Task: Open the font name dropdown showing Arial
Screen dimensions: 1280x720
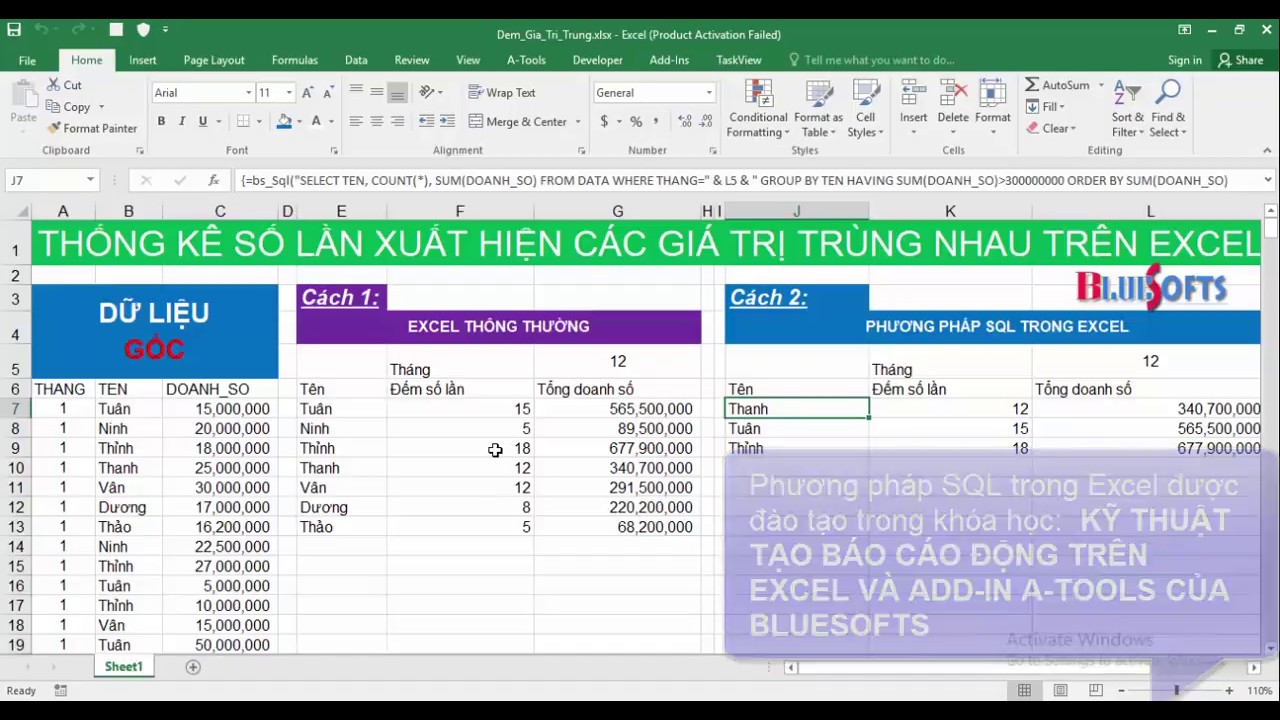Action: click(249, 93)
